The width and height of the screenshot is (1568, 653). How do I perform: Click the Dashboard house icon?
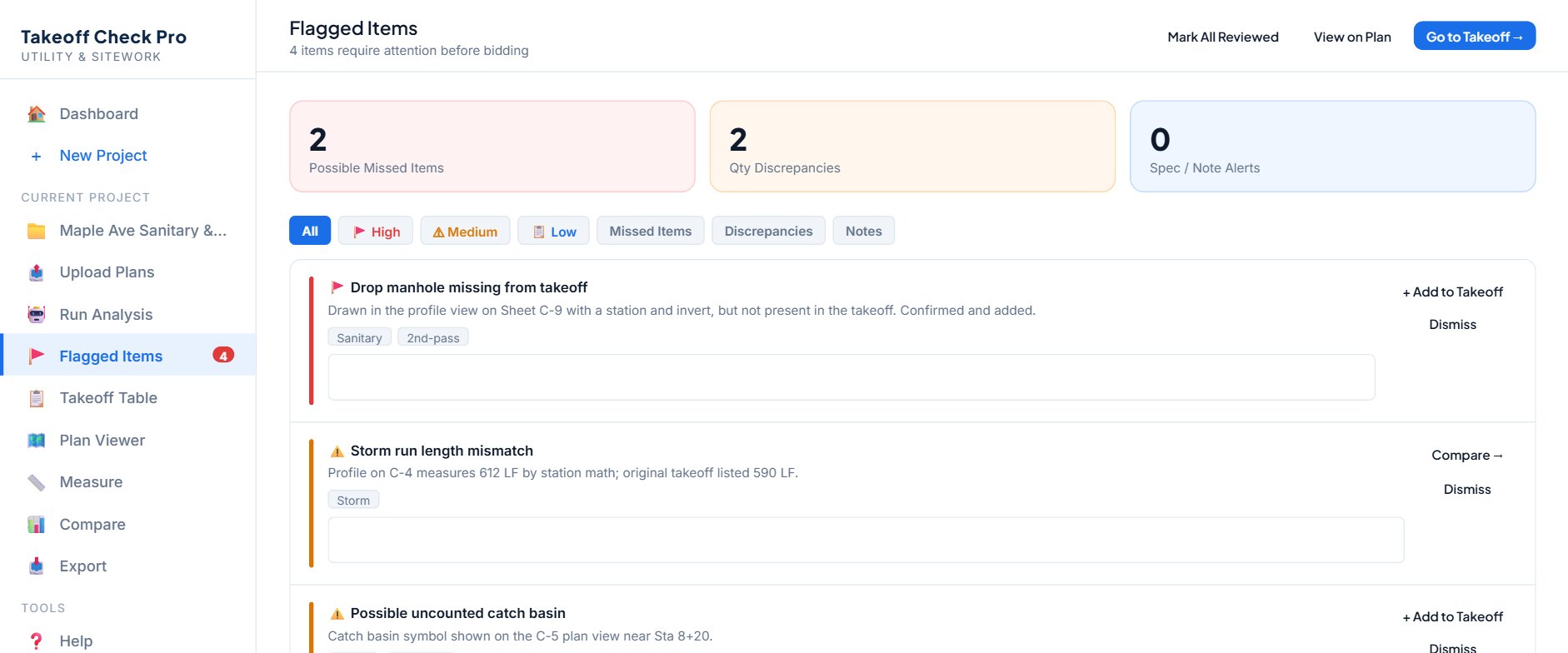[x=36, y=114]
